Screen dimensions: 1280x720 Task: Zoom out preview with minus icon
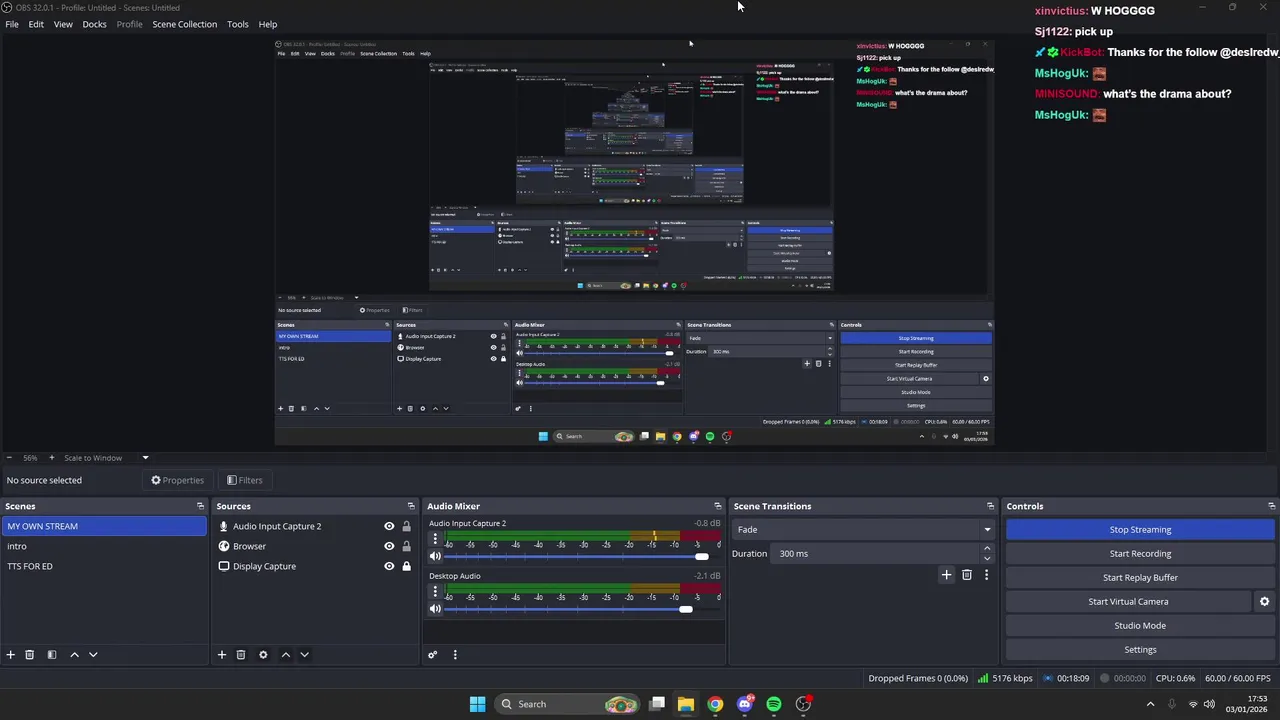(x=9, y=458)
